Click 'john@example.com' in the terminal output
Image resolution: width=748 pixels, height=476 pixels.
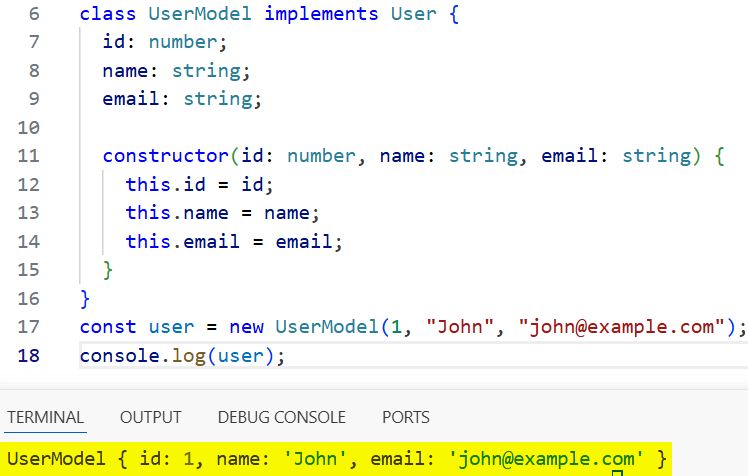[546, 459]
